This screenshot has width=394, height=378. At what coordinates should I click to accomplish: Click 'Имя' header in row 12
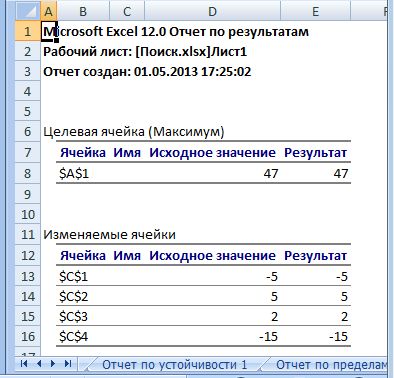coord(127,256)
